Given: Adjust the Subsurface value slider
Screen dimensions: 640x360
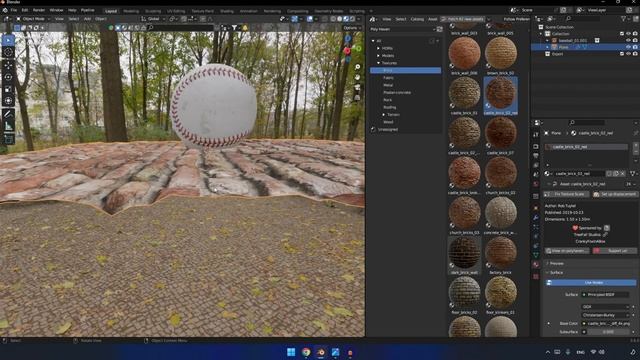Looking at the screenshot, I should 608,332.
